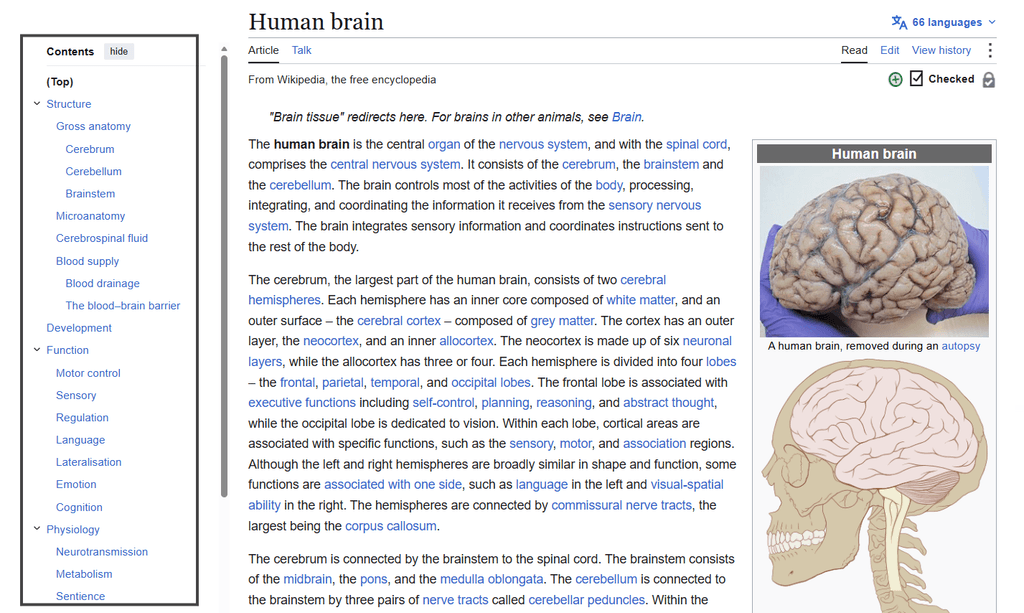Go to Cognition in contents
The image size is (1024, 613).
[79, 507]
